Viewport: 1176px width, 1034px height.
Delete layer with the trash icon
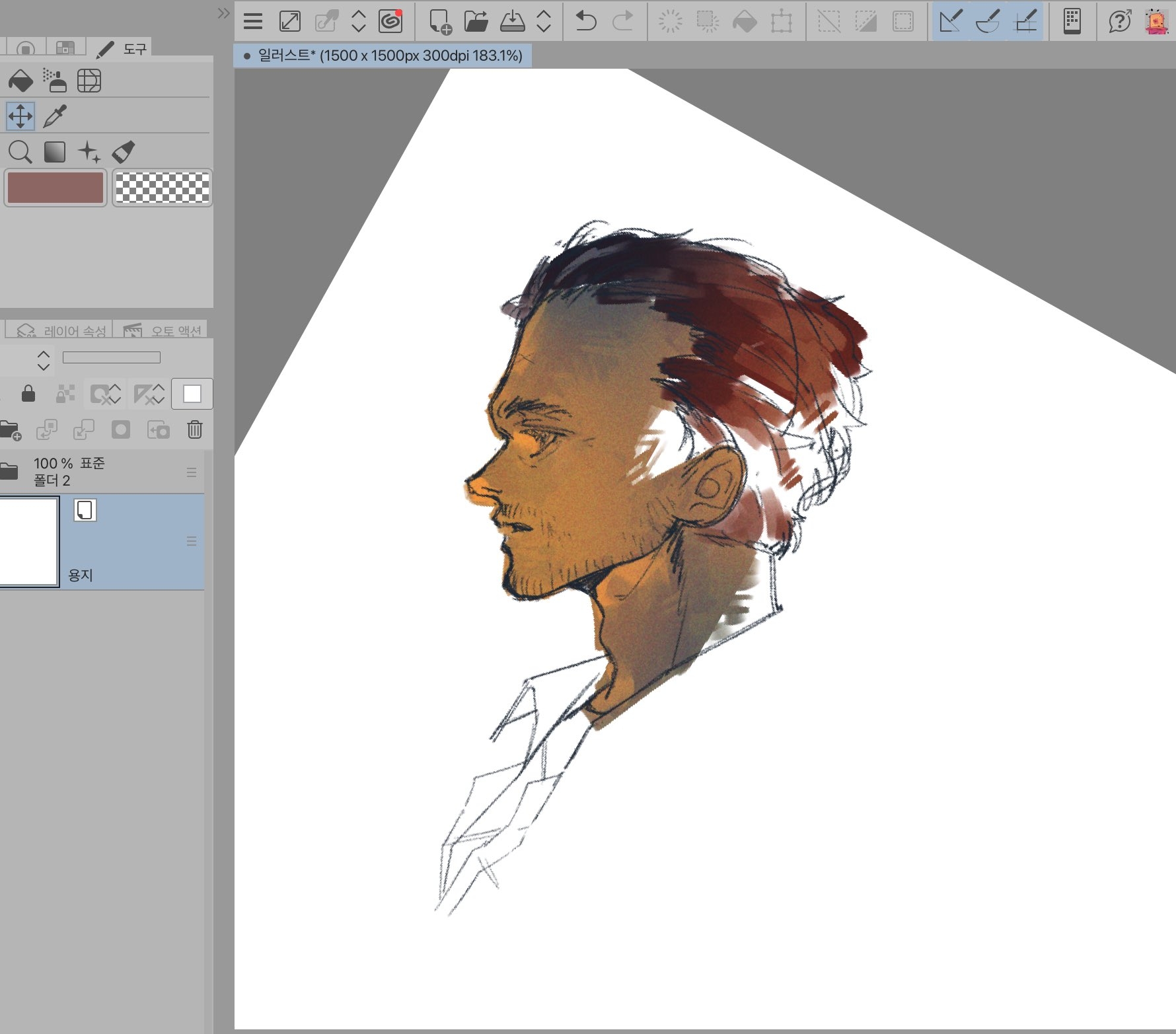(x=194, y=430)
